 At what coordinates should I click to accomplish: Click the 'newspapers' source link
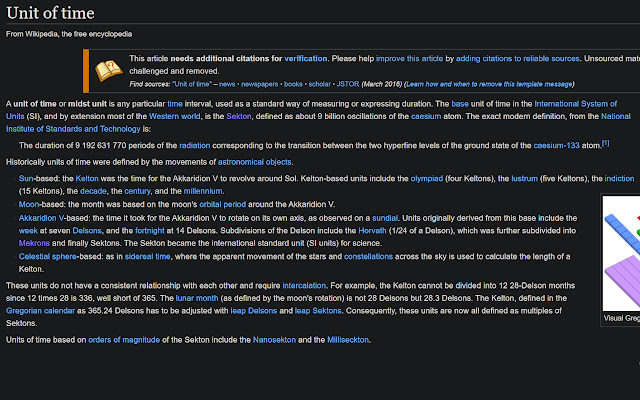point(259,84)
